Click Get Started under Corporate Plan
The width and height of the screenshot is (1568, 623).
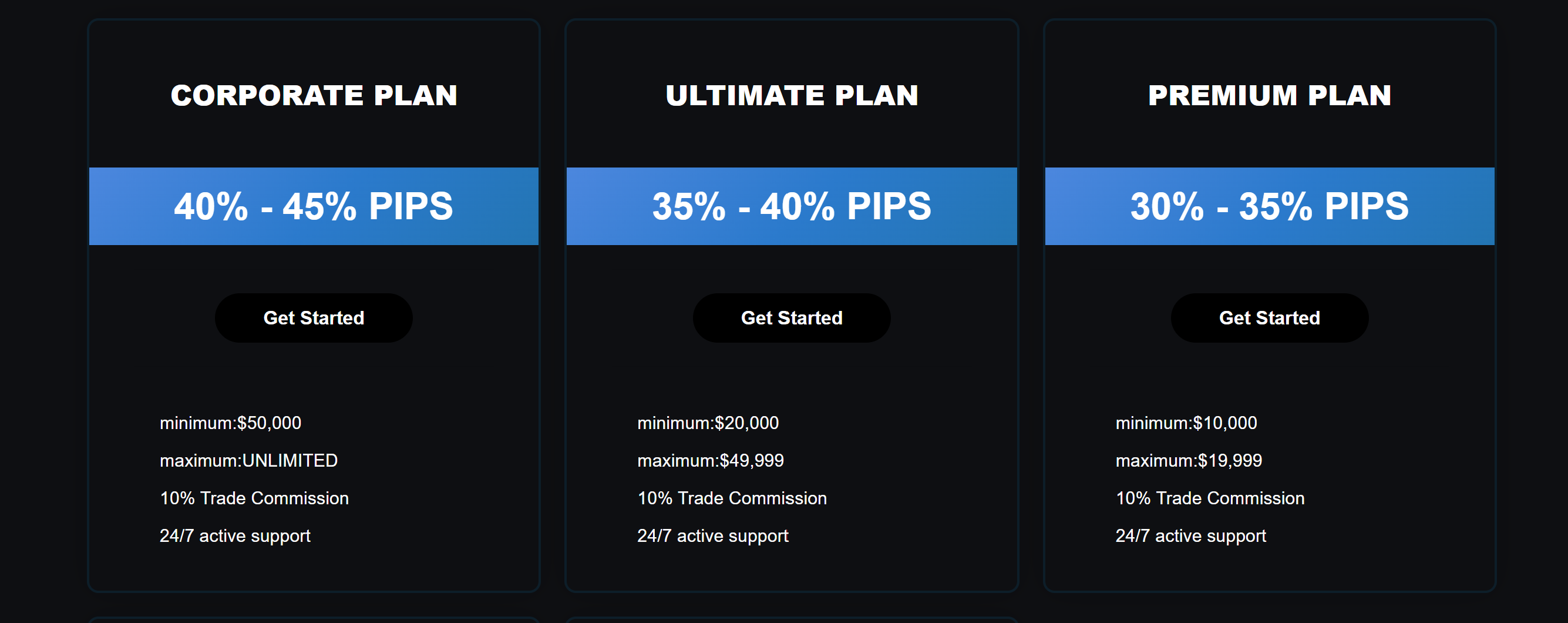(x=314, y=318)
